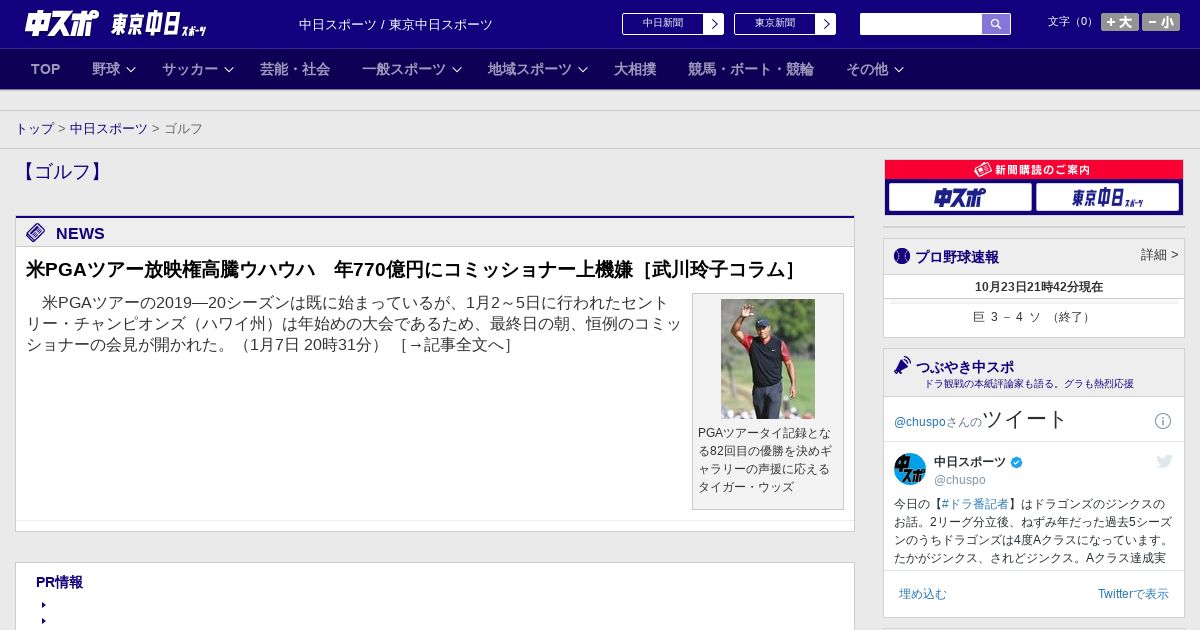Focus the header search input field
1200x630 pixels.
[x=921, y=24]
